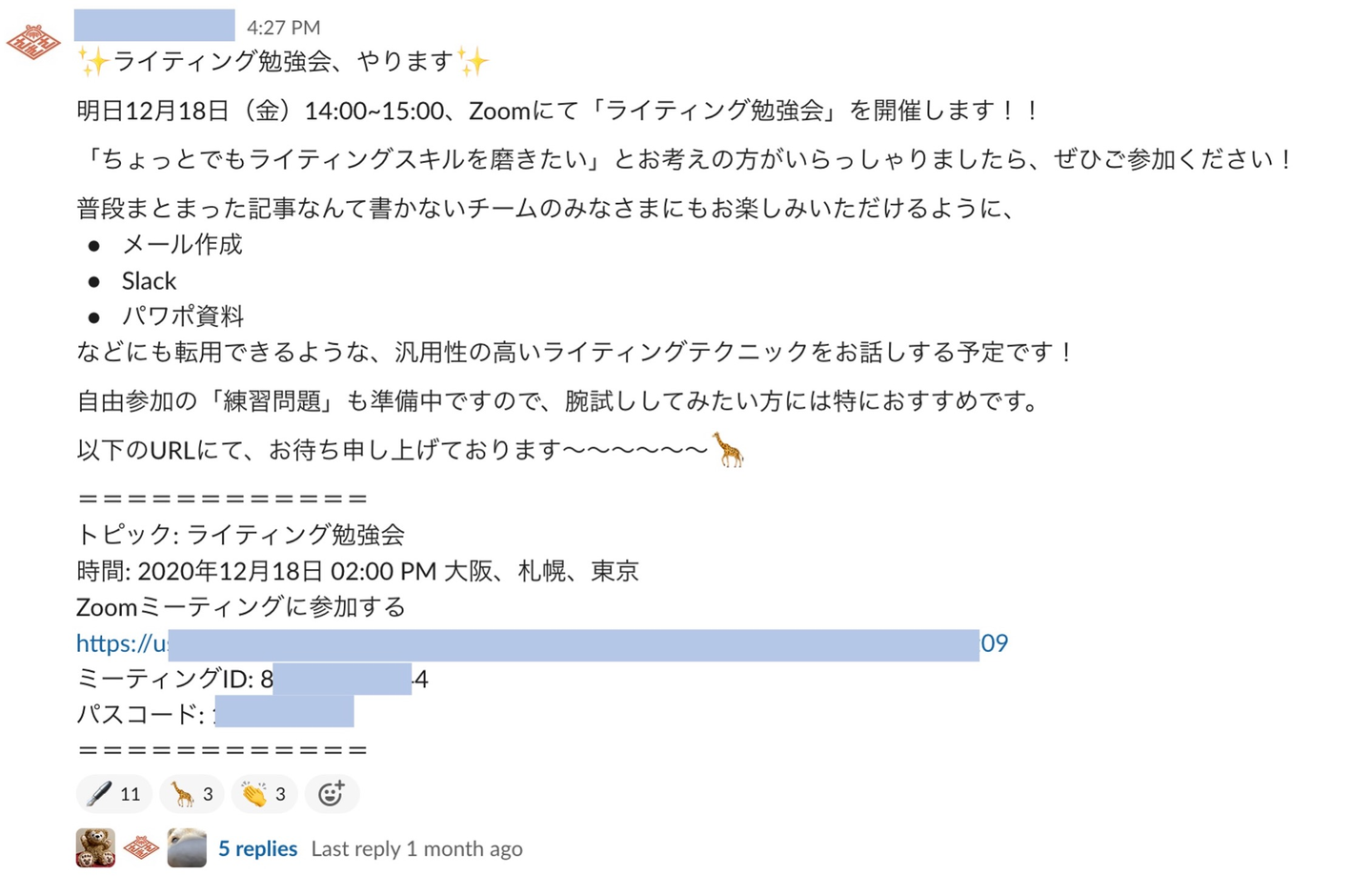The width and height of the screenshot is (1372, 896).
Task: Click the add reaction smiley icon
Action: [x=331, y=794]
